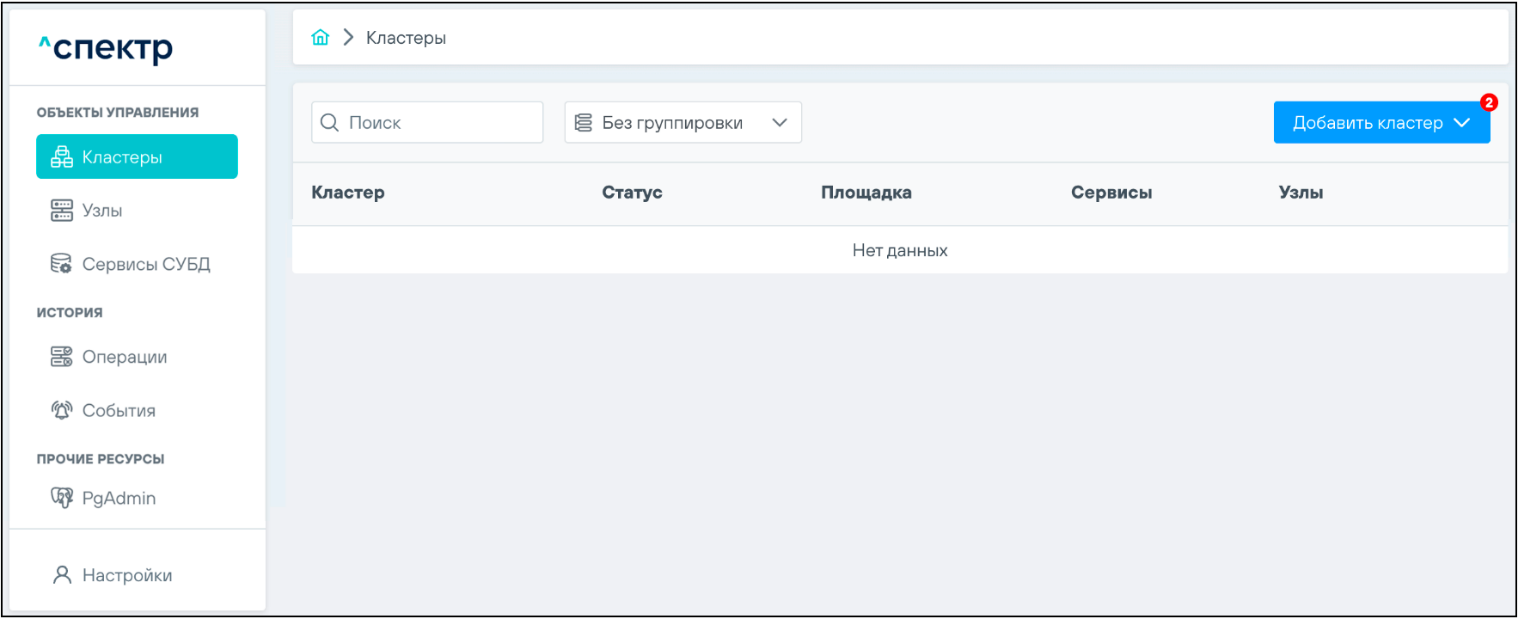Open Узлы via its server icon
The image size is (1518, 619).
click(62, 211)
